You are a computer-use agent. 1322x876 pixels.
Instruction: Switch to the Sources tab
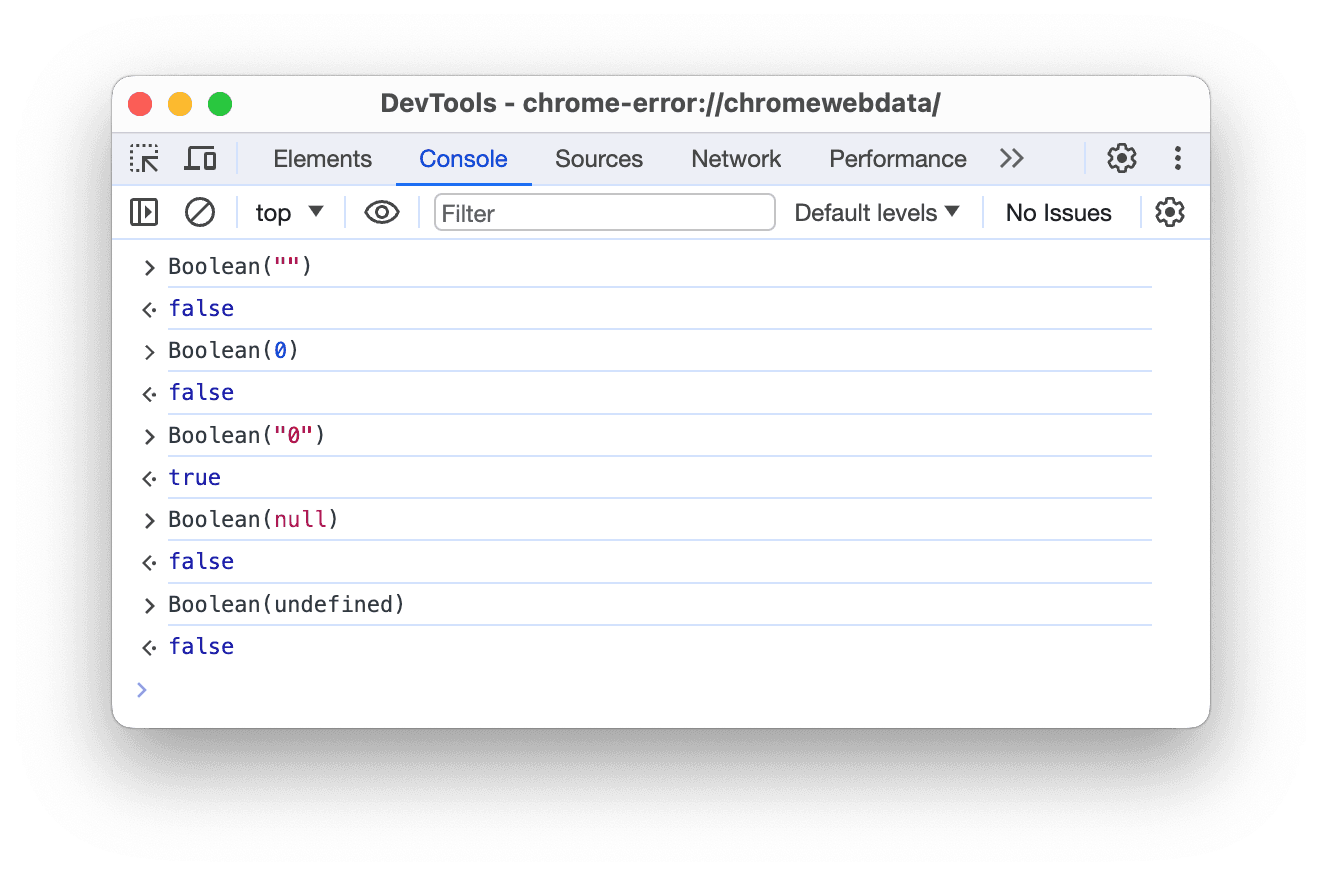click(x=598, y=159)
